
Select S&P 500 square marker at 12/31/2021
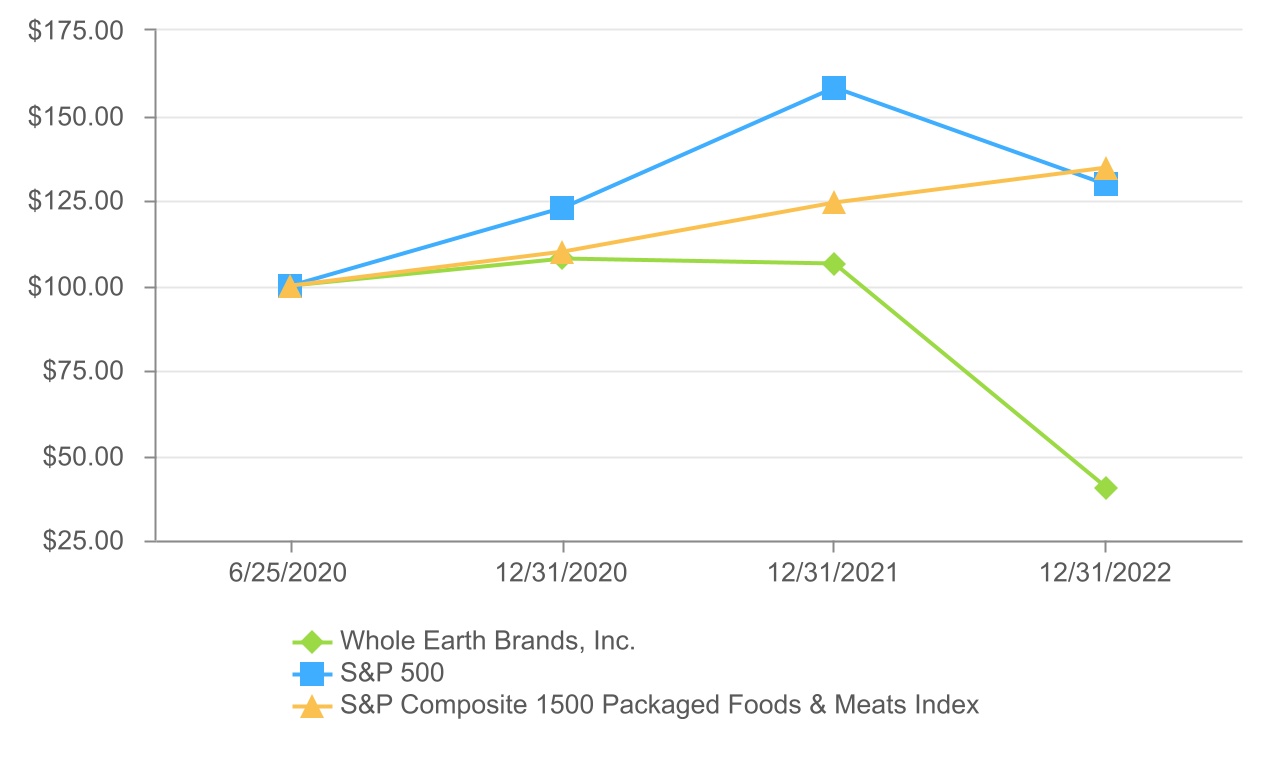(x=834, y=88)
